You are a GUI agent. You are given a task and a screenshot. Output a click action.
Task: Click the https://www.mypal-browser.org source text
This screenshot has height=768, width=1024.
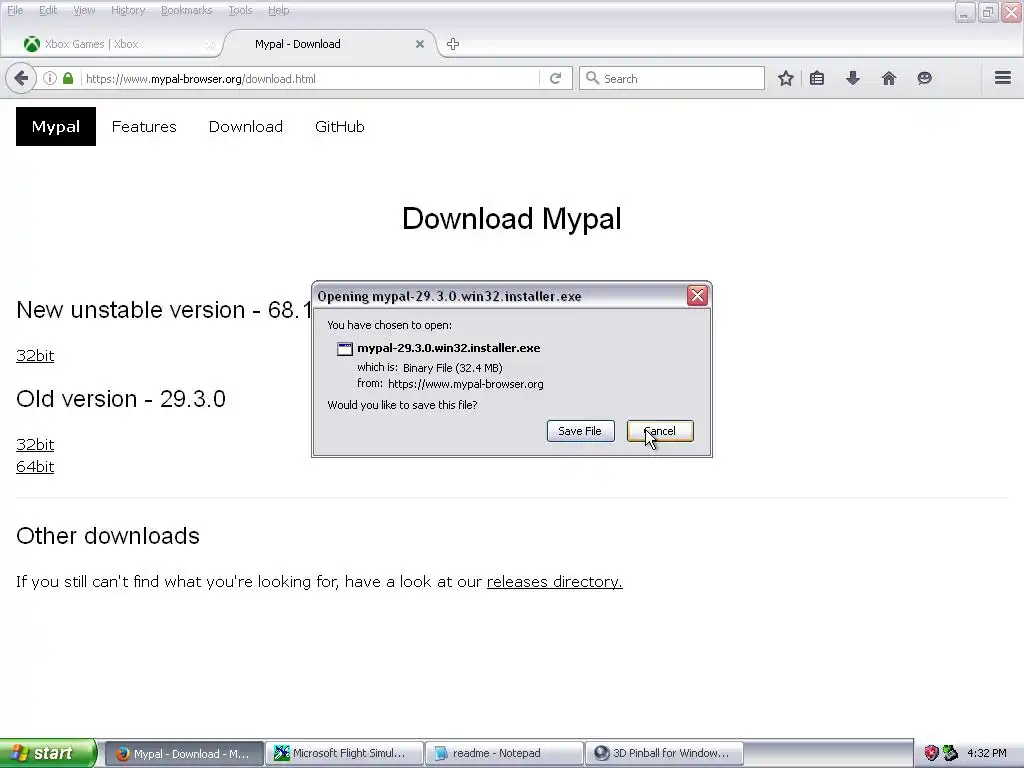(x=466, y=384)
